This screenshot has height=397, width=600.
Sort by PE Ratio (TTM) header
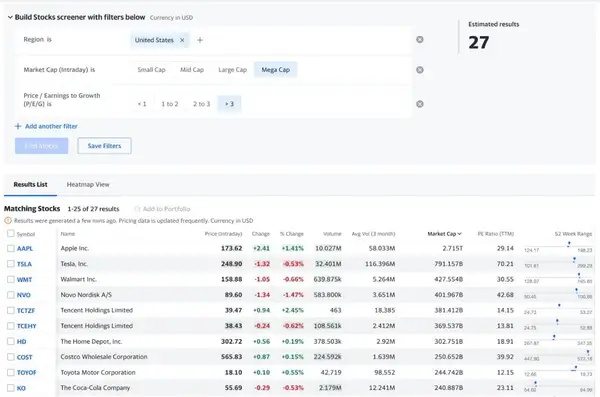click(496, 234)
